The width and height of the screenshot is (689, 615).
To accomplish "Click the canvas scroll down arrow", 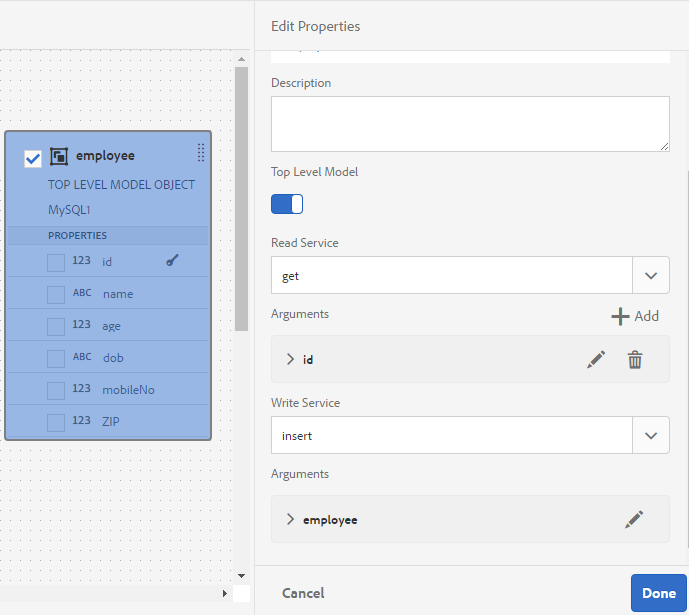I will 241,575.
